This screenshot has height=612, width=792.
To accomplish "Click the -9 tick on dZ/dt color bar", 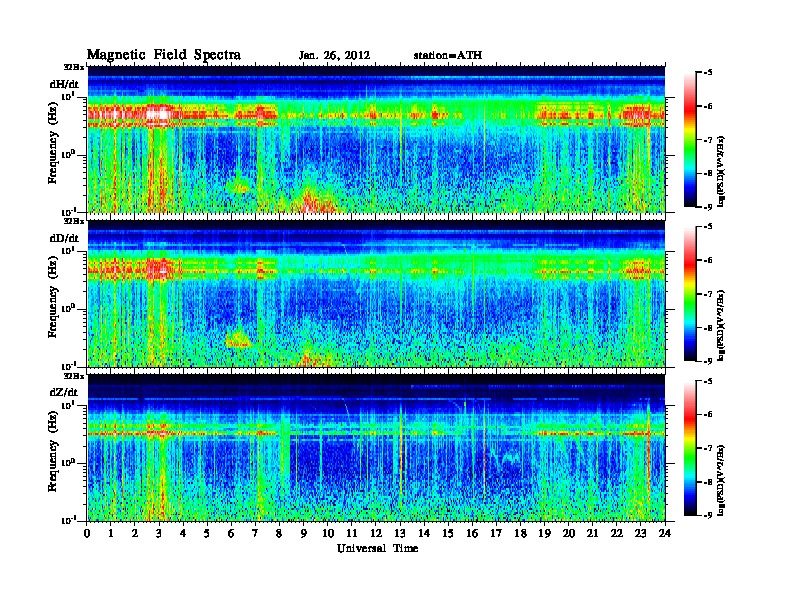I will pos(708,516).
